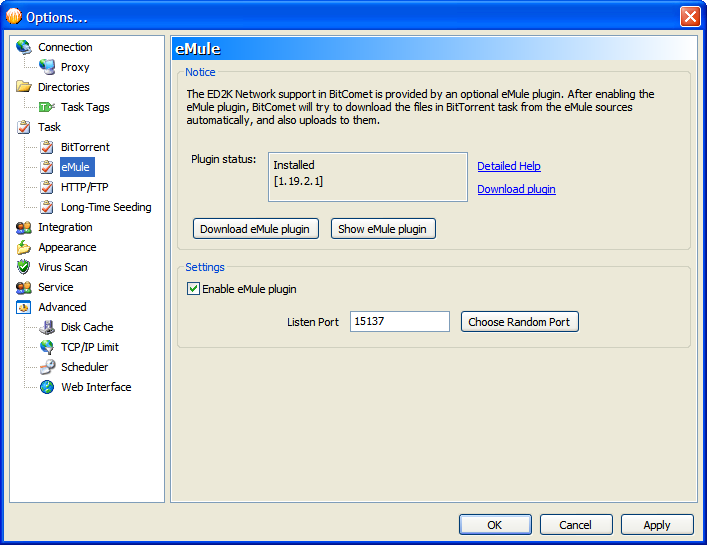Click the Task clipboard icon
The image size is (707, 545).
pos(23,127)
